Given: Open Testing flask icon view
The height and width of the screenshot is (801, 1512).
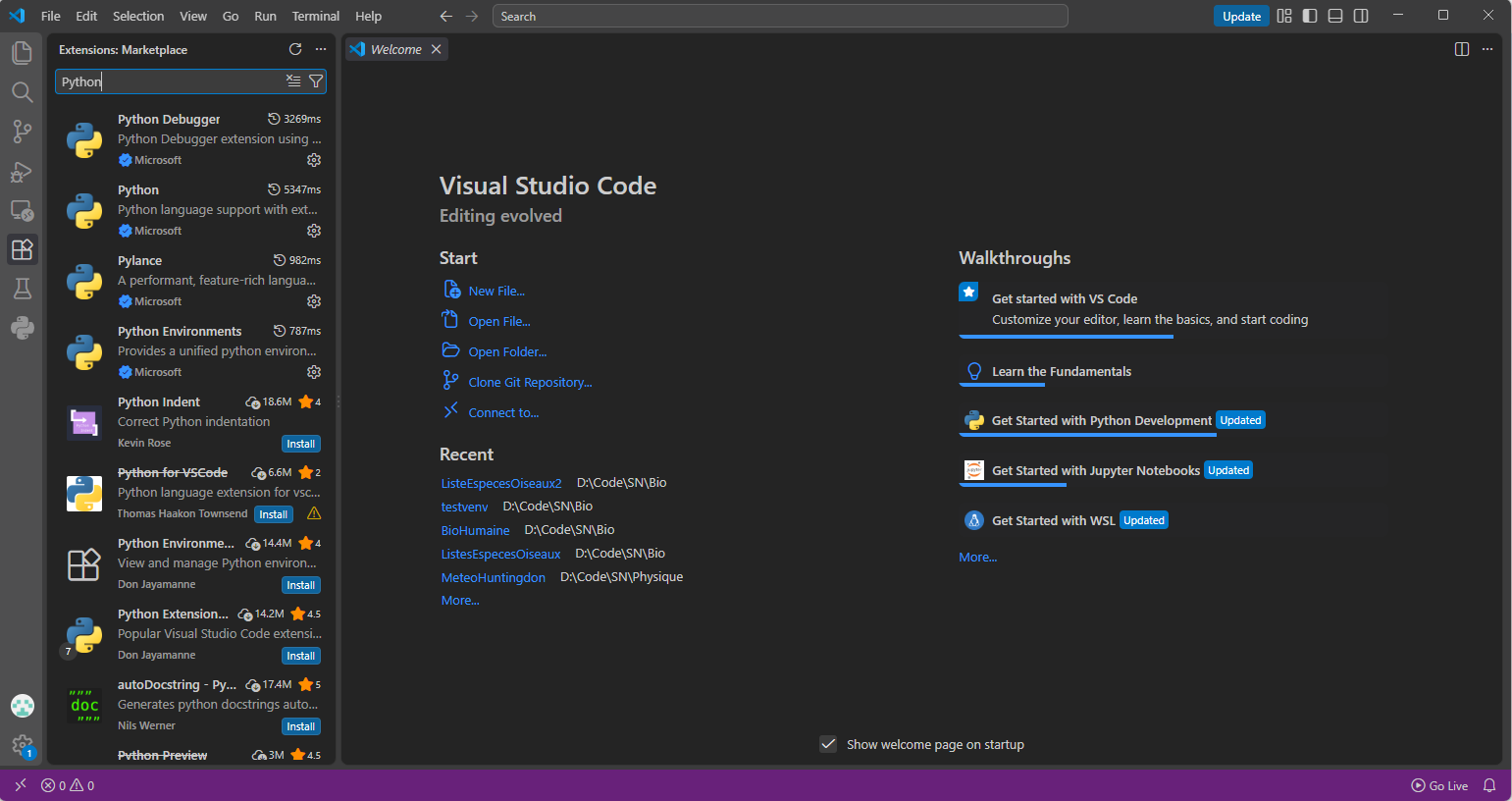Looking at the screenshot, I should [x=23, y=289].
